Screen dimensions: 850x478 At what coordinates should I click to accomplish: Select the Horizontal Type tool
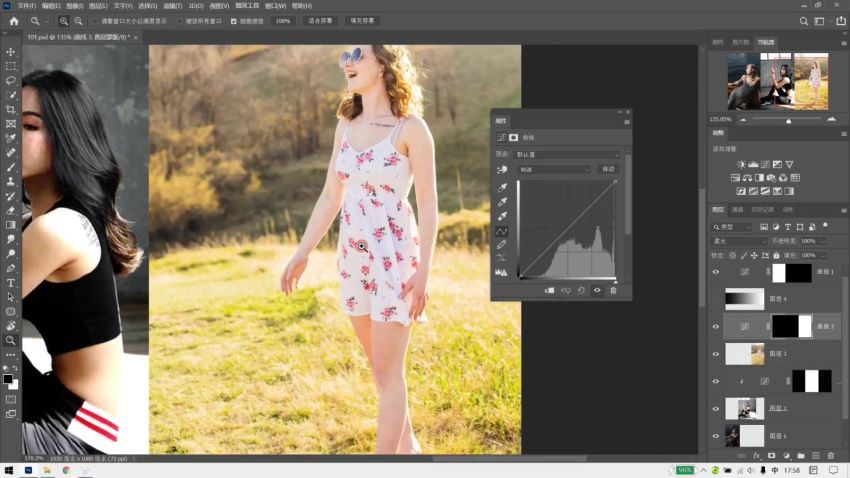tap(10, 283)
